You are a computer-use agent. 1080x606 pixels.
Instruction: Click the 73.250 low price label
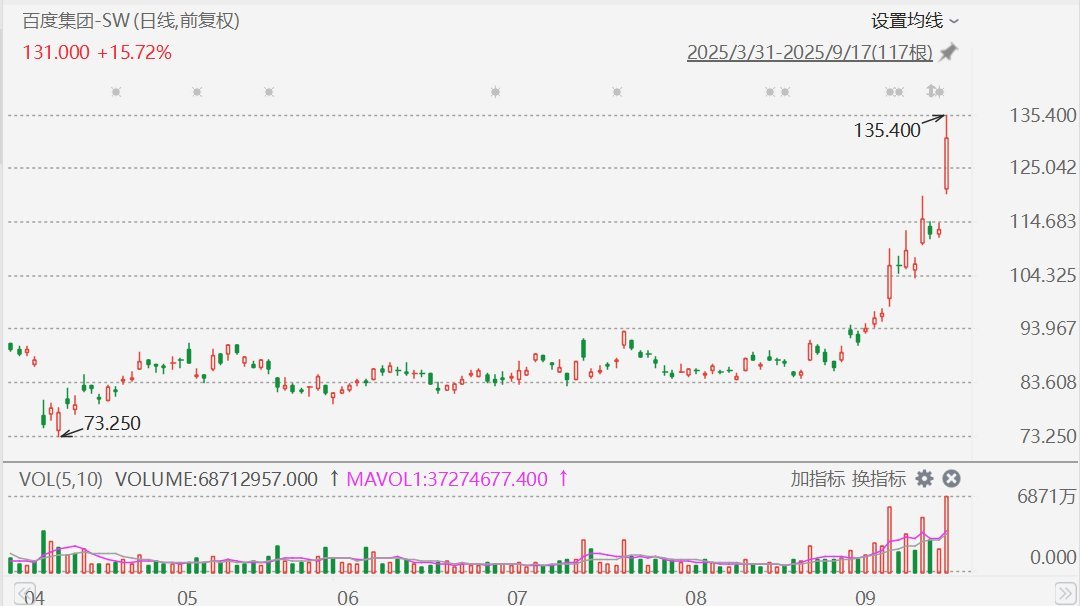(x=112, y=424)
